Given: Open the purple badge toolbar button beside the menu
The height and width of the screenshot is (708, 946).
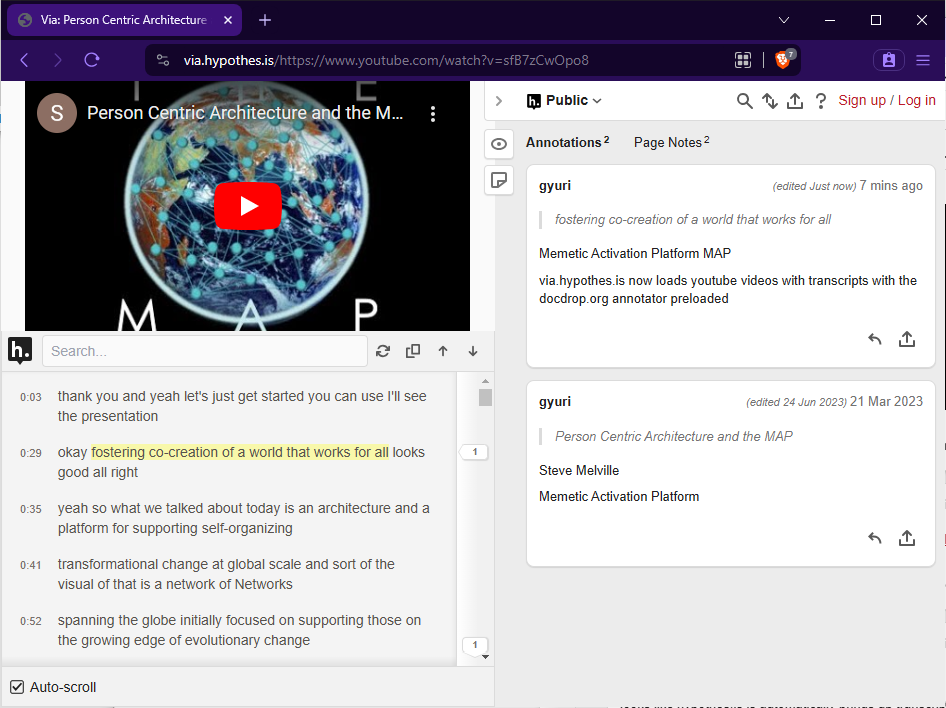Looking at the screenshot, I should pos(889,60).
